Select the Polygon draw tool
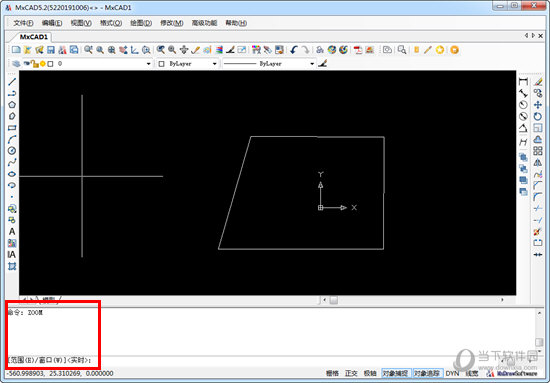The height and width of the screenshot is (383, 550). point(12,105)
